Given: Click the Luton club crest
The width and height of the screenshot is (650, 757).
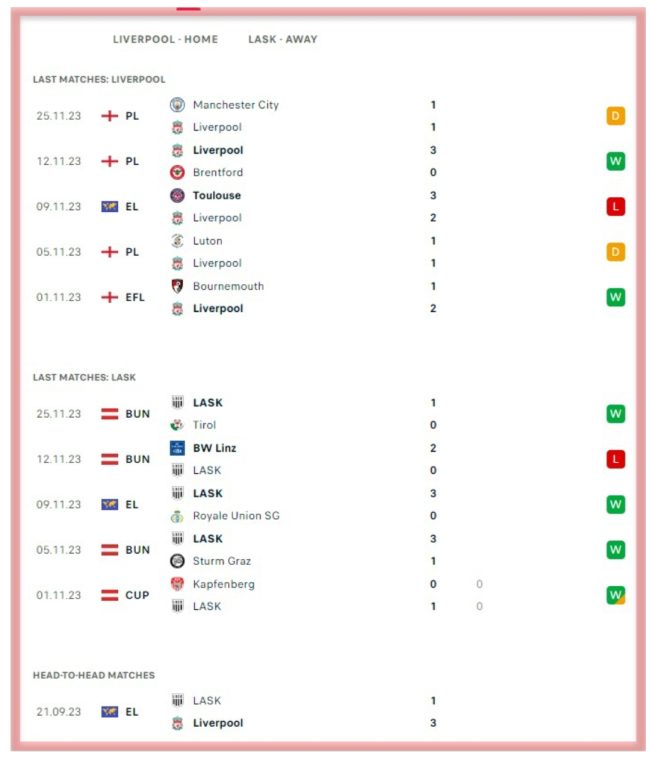Looking at the screenshot, I should point(177,241).
